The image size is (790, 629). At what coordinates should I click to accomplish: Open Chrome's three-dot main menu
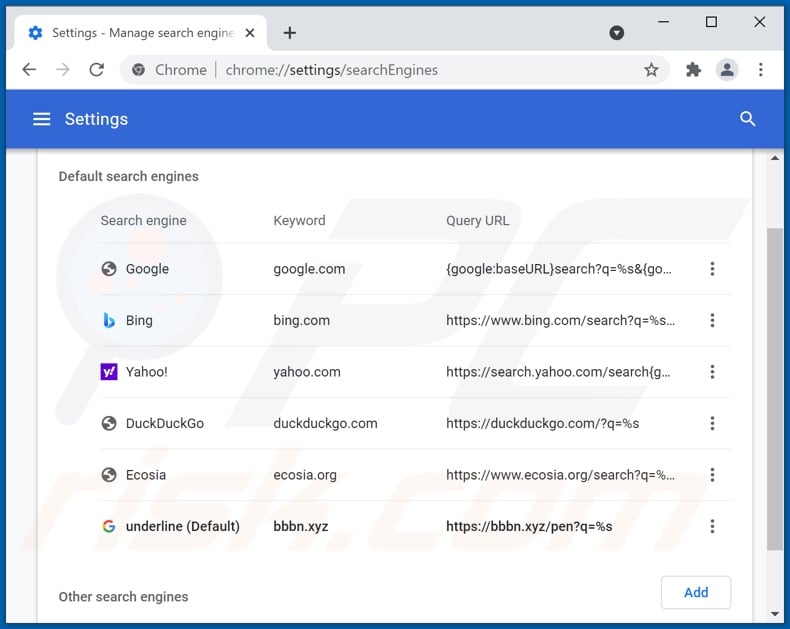click(761, 70)
